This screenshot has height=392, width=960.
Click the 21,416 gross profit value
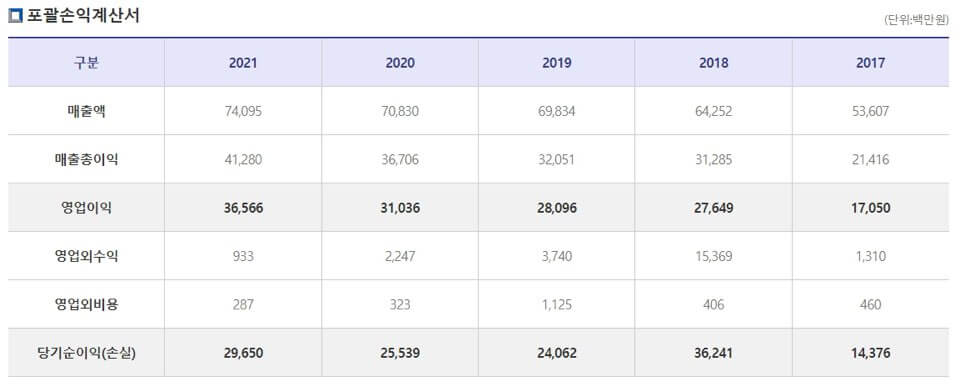(871, 160)
